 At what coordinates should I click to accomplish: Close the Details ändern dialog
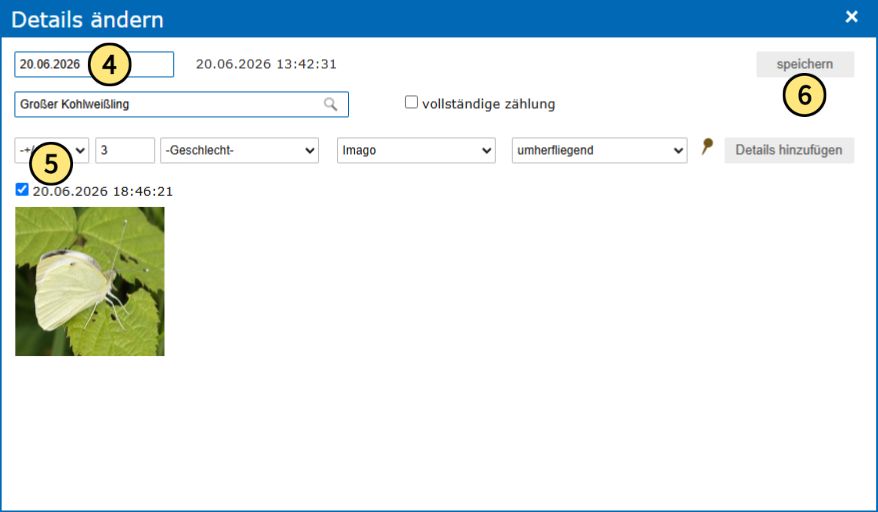pos(852,17)
